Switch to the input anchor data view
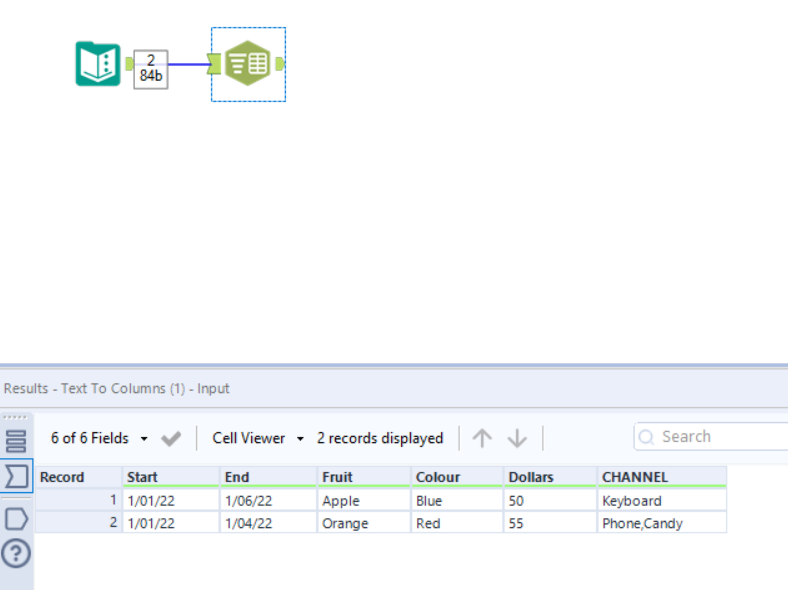The image size is (788, 590). pyautogui.click(x=16, y=477)
